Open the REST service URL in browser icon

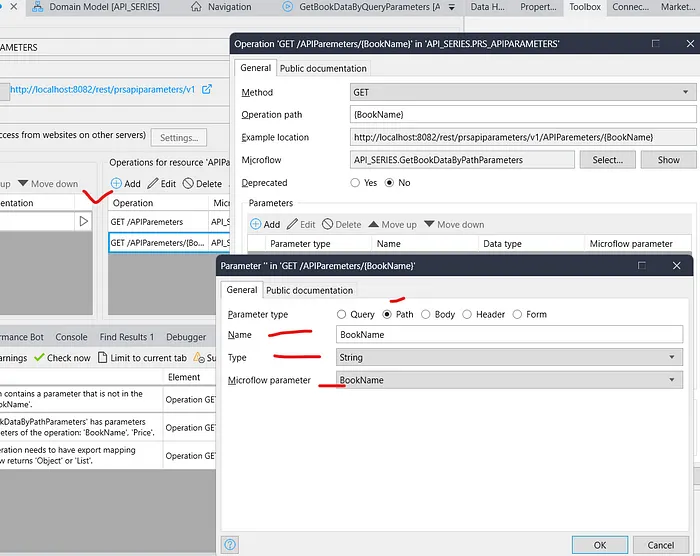(x=207, y=90)
